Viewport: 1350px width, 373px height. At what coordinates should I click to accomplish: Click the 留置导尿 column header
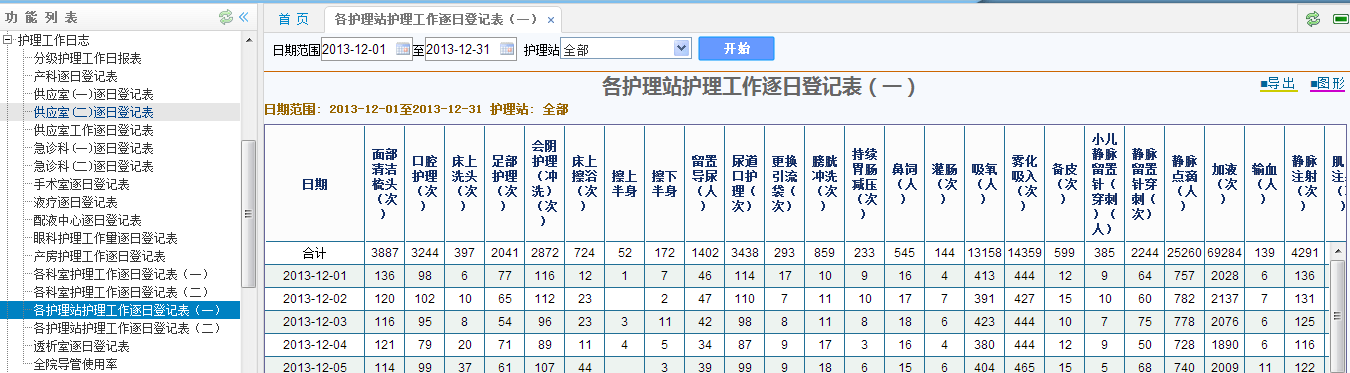click(x=704, y=184)
